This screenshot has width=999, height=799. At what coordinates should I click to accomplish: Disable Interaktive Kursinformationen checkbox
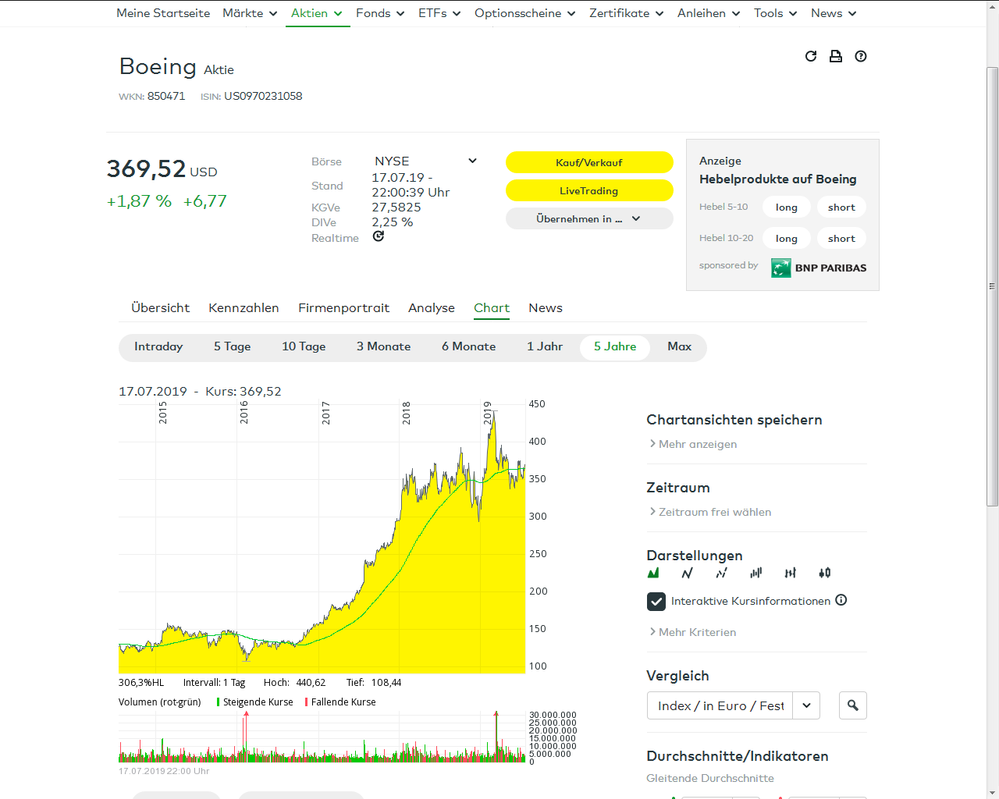click(656, 601)
